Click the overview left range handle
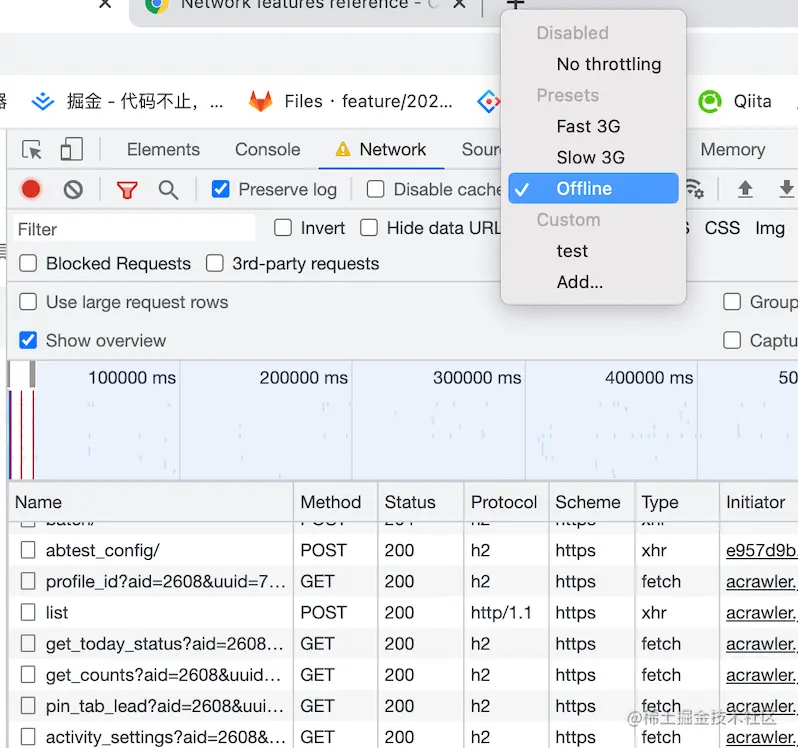 click(9, 374)
